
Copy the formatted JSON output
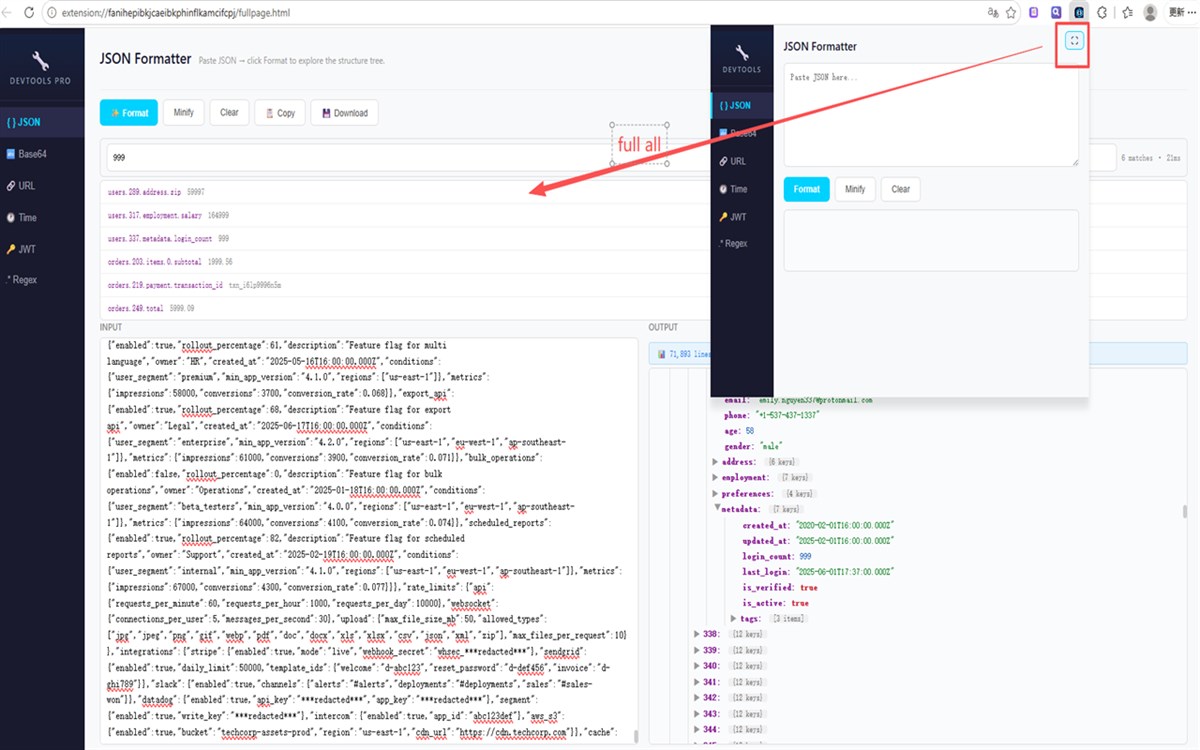[x=280, y=113]
